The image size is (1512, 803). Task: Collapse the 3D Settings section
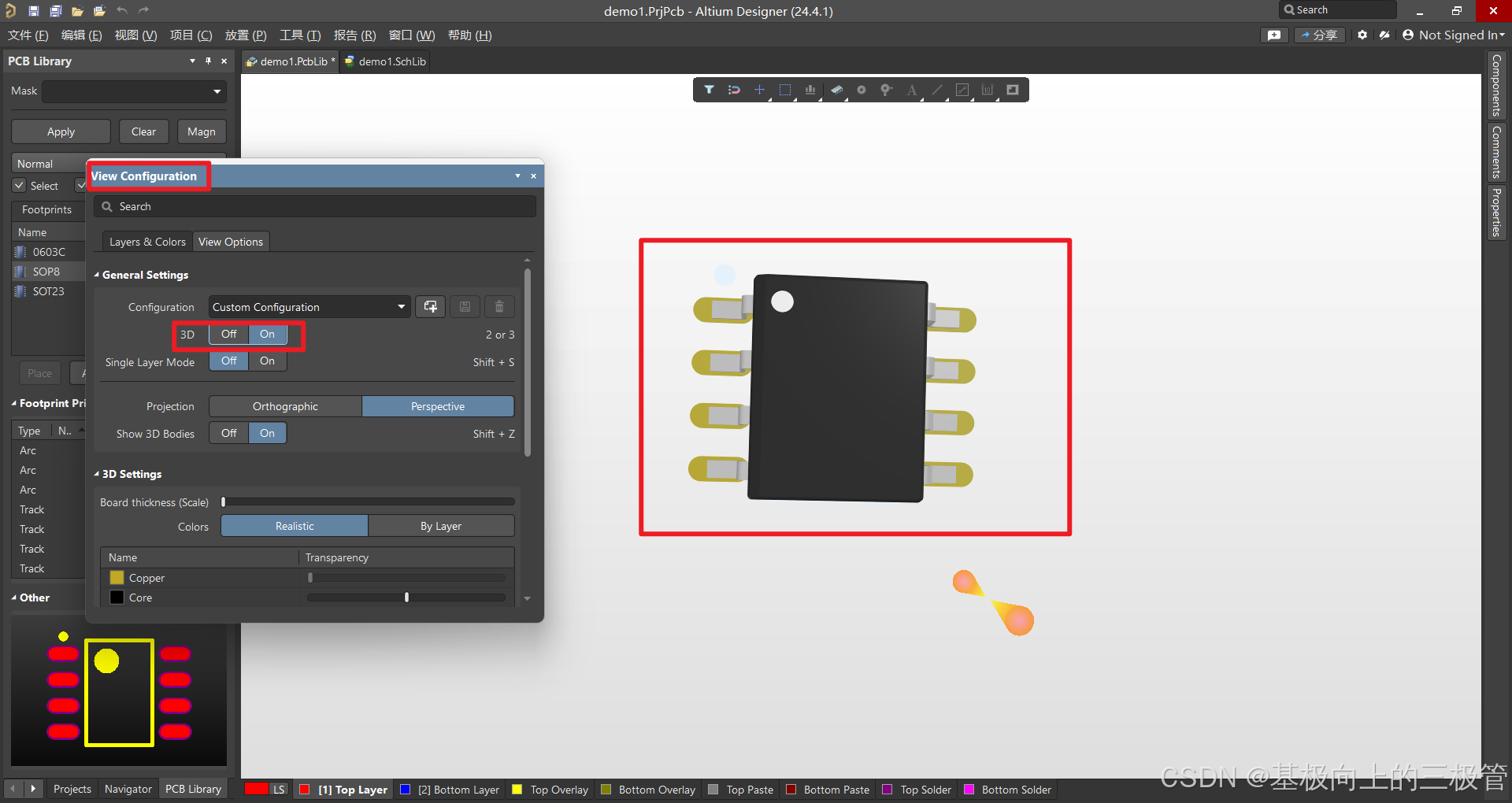click(97, 474)
